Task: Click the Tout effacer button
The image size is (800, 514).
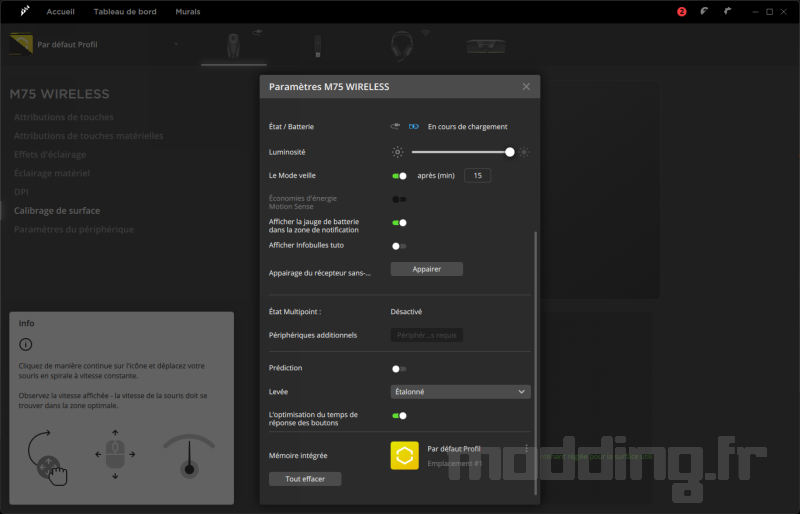Action: pyautogui.click(x=305, y=479)
